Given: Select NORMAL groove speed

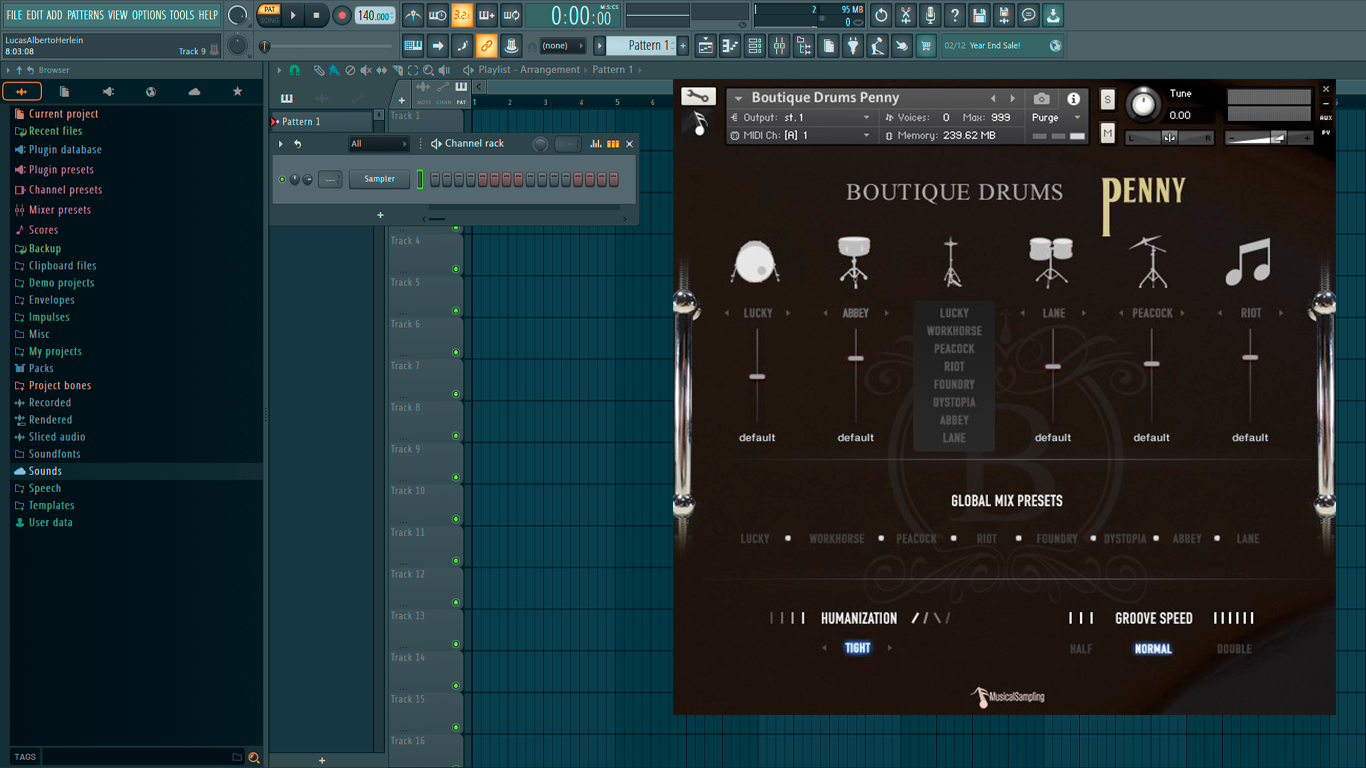Looking at the screenshot, I should point(1153,649).
